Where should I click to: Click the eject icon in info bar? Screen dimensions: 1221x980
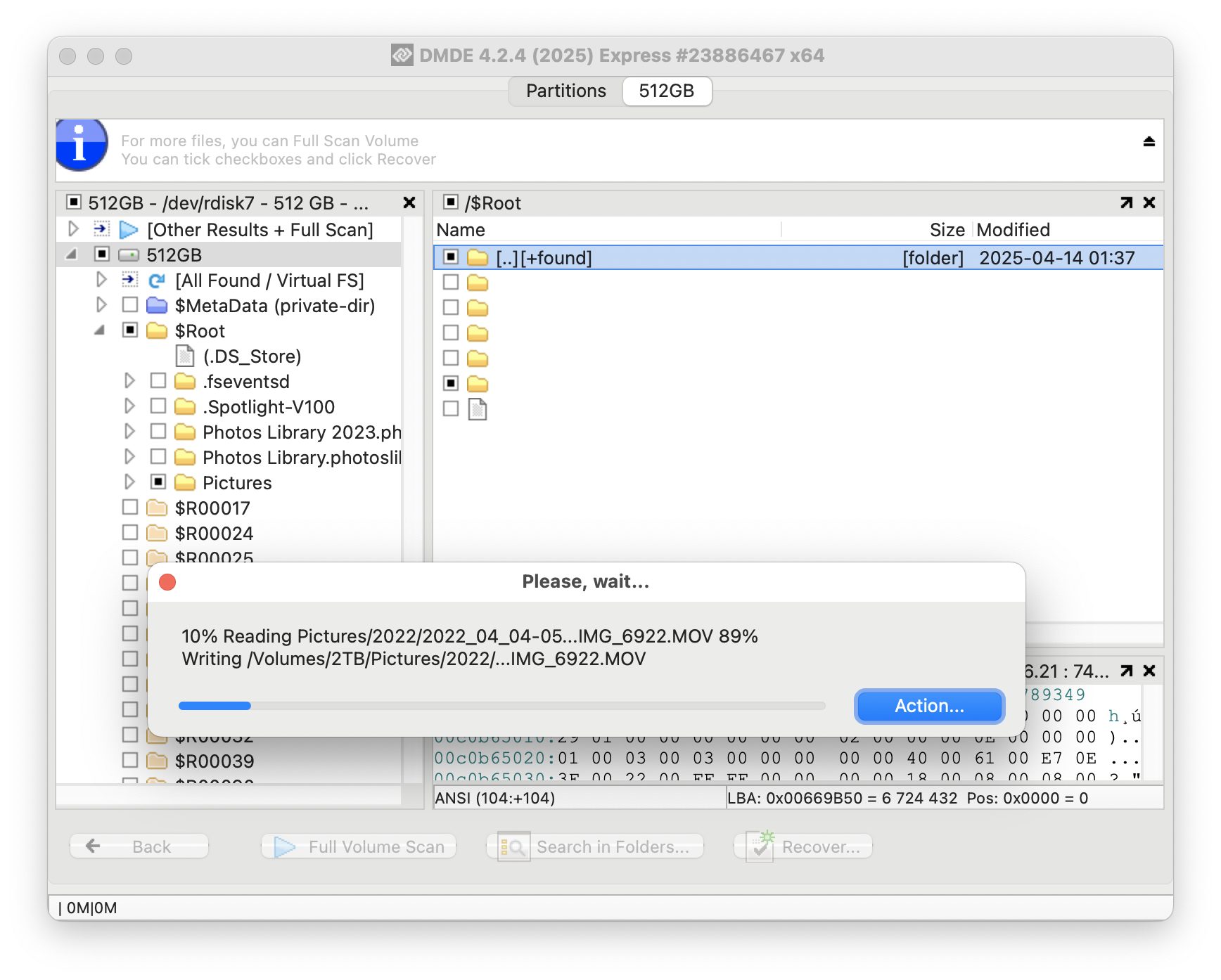coord(1149,141)
